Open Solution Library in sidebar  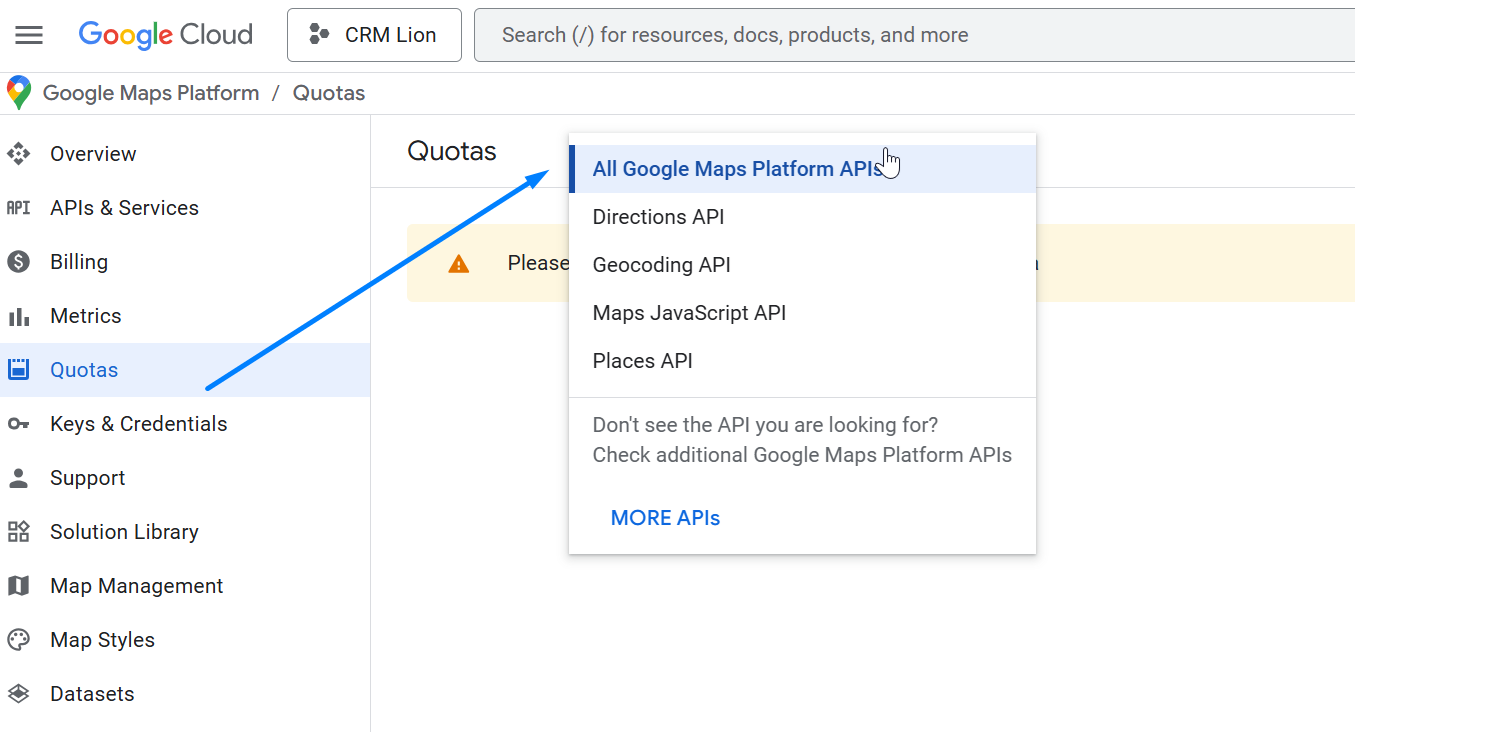pos(124,532)
